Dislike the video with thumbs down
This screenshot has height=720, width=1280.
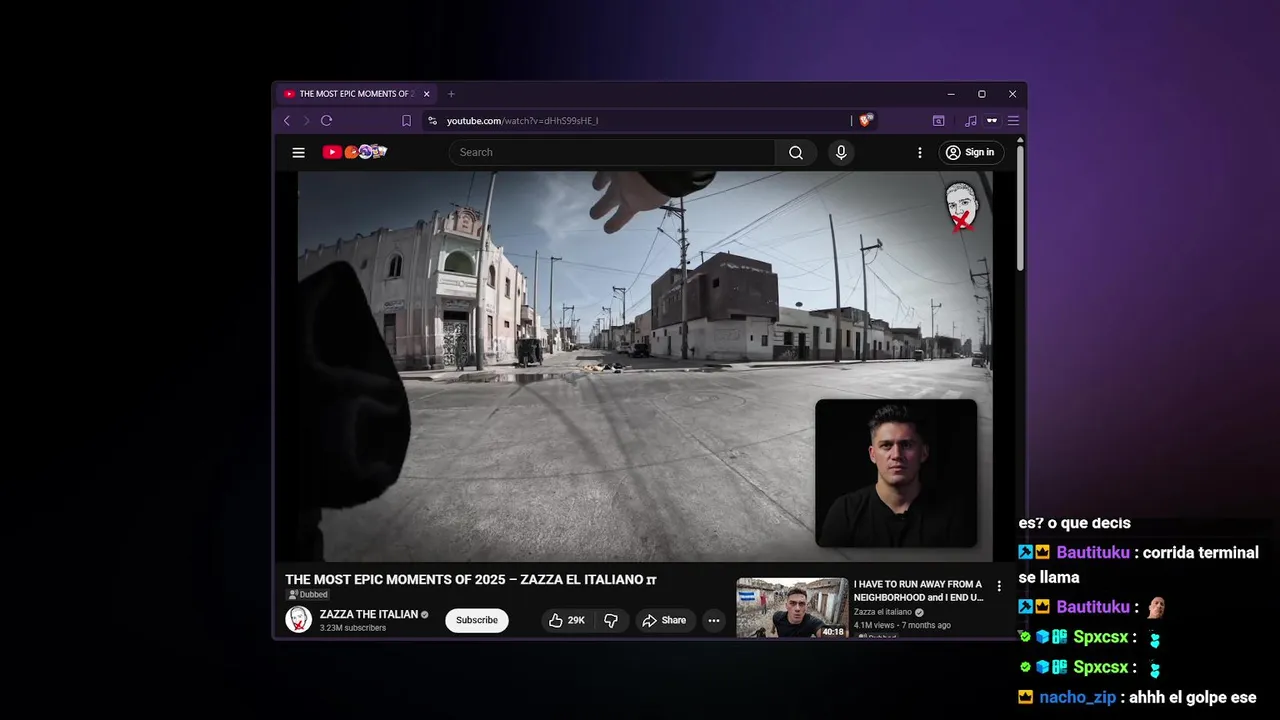click(x=611, y=620)
